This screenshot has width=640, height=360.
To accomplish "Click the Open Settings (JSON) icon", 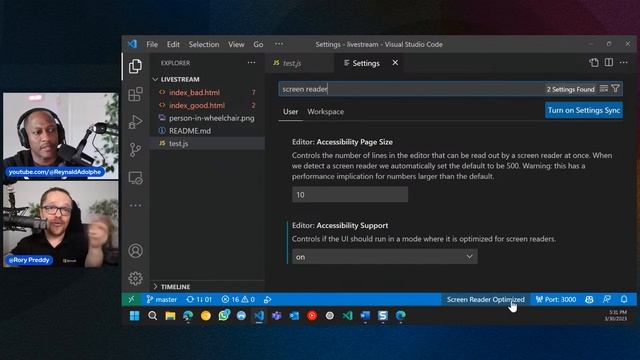I will click(x=594, y=62).
